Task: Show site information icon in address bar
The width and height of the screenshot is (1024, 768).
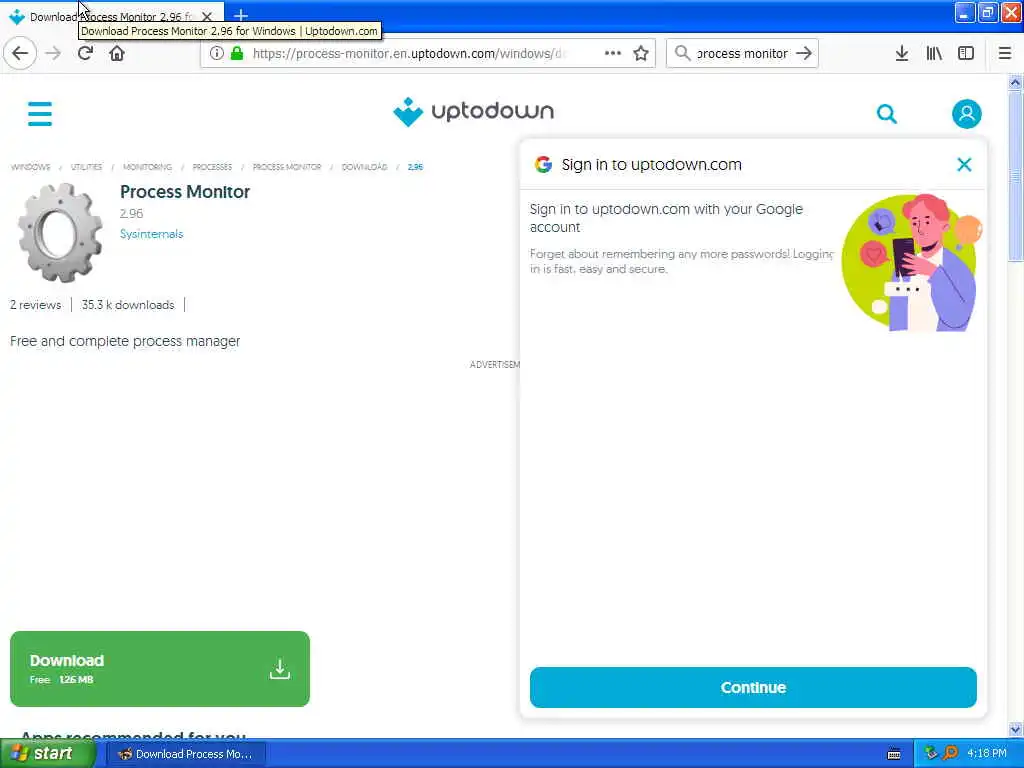Action: click(x=216, y=54)
